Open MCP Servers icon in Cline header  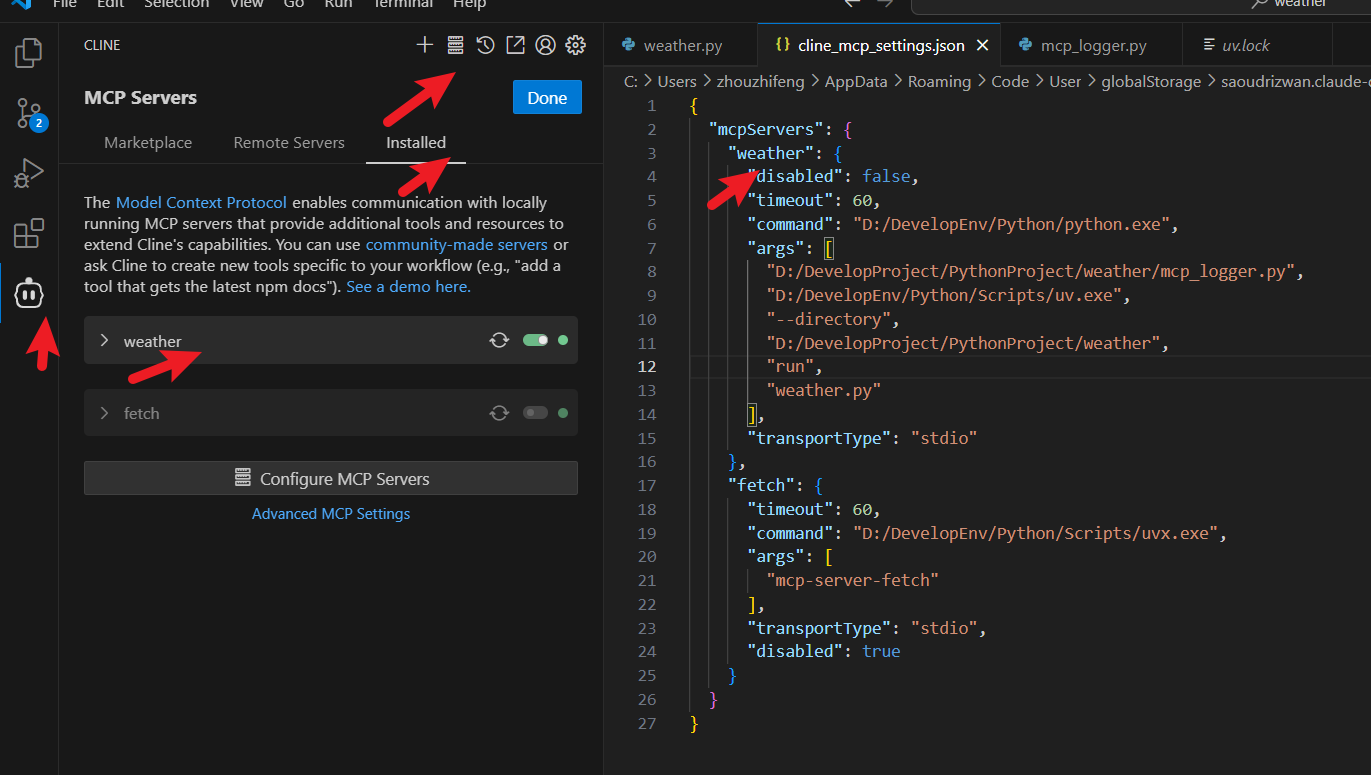tap(455, 45)
